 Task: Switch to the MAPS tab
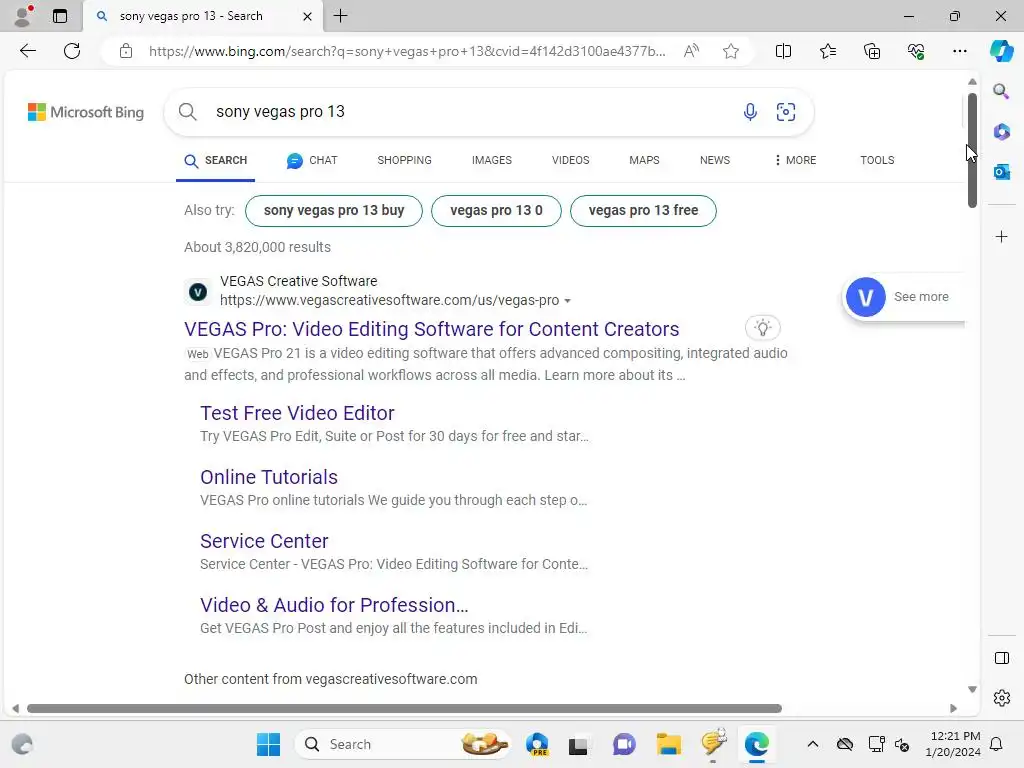(644, 160)
